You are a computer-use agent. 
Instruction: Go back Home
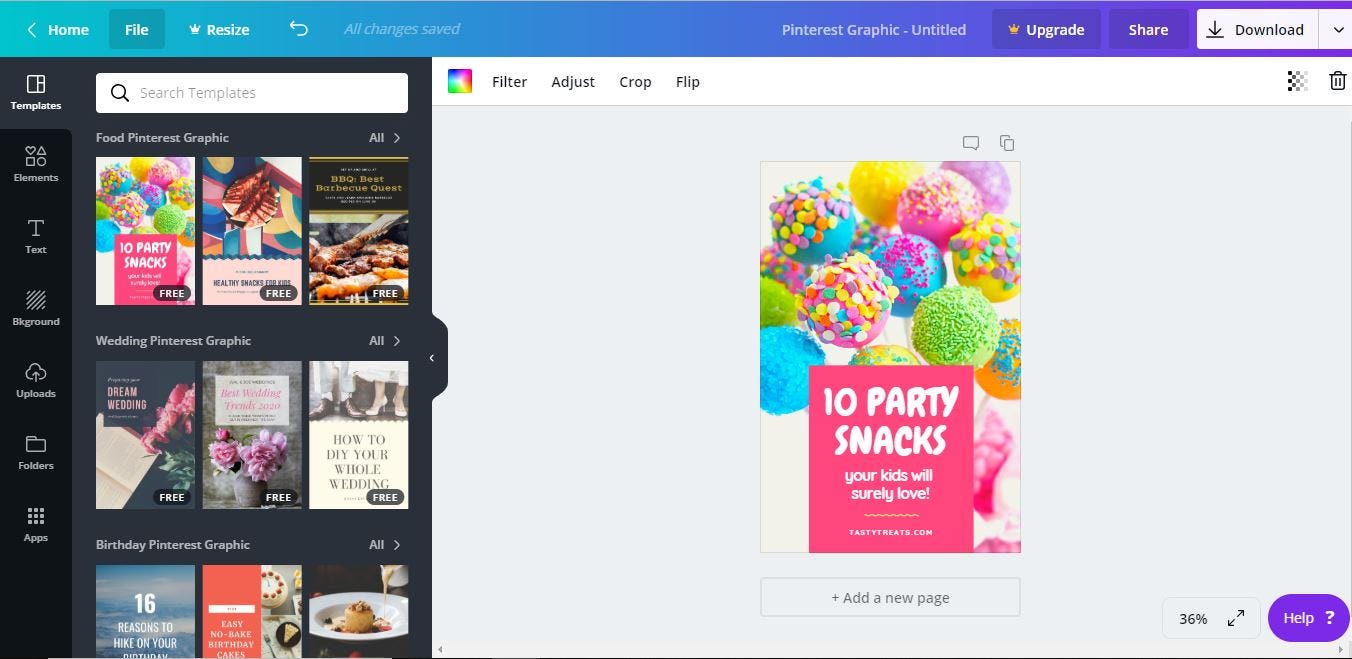coord(58,29)
